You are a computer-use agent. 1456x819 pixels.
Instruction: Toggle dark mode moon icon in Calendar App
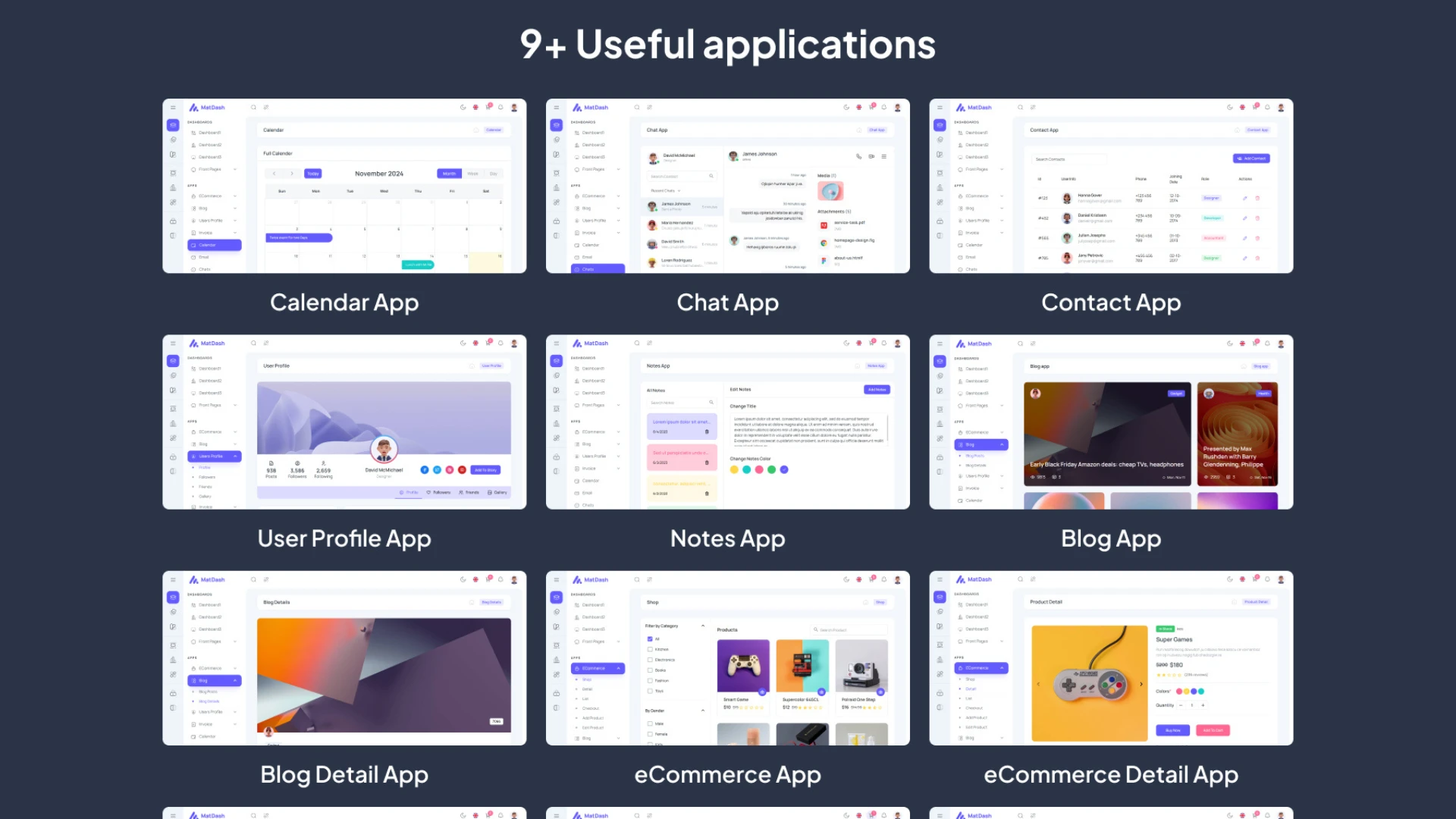point(463,108)
